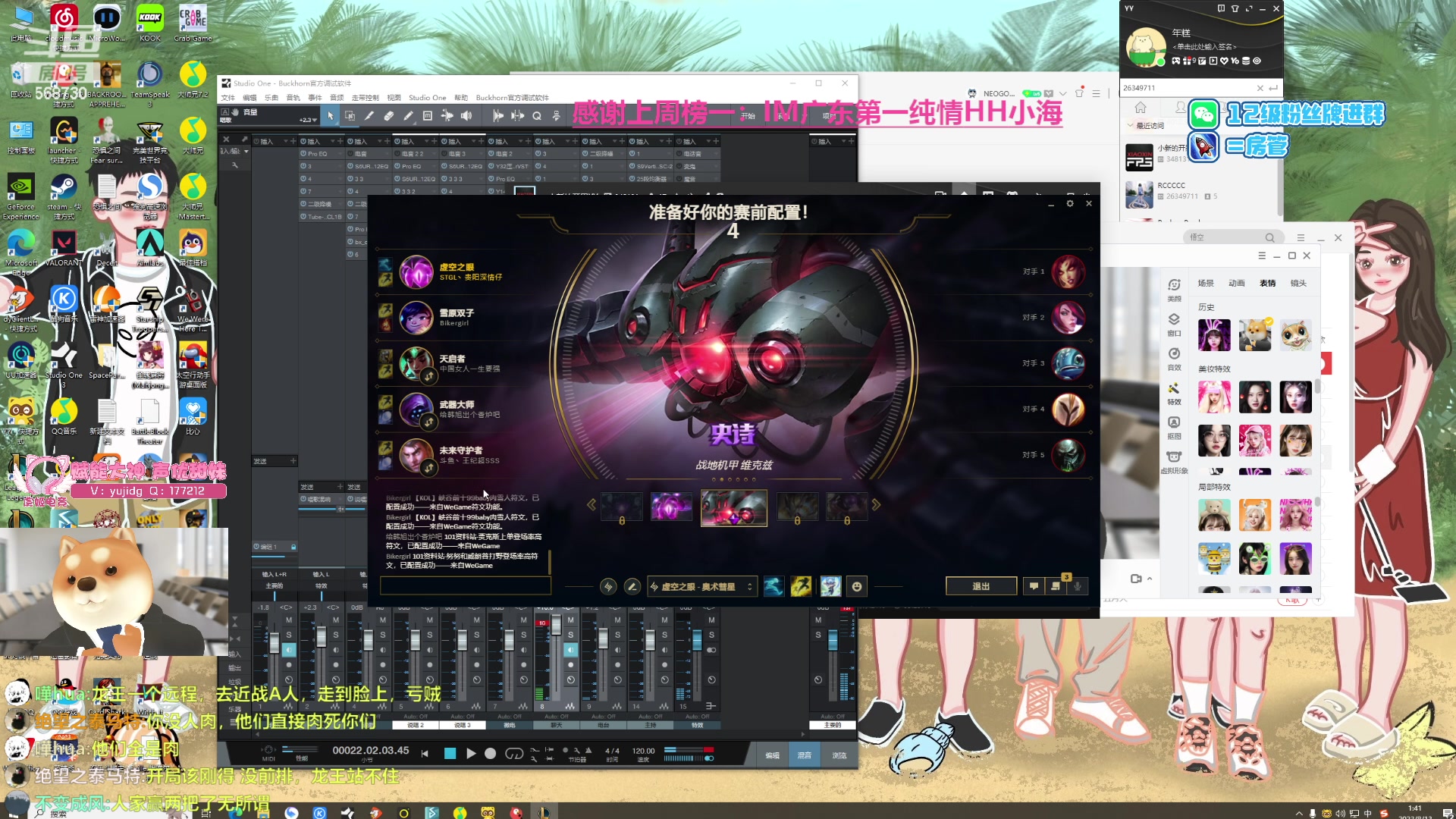This screenshot has width=1456, height=819.
Task: Open the chat bubble icon in League client
Action: 1034,586
